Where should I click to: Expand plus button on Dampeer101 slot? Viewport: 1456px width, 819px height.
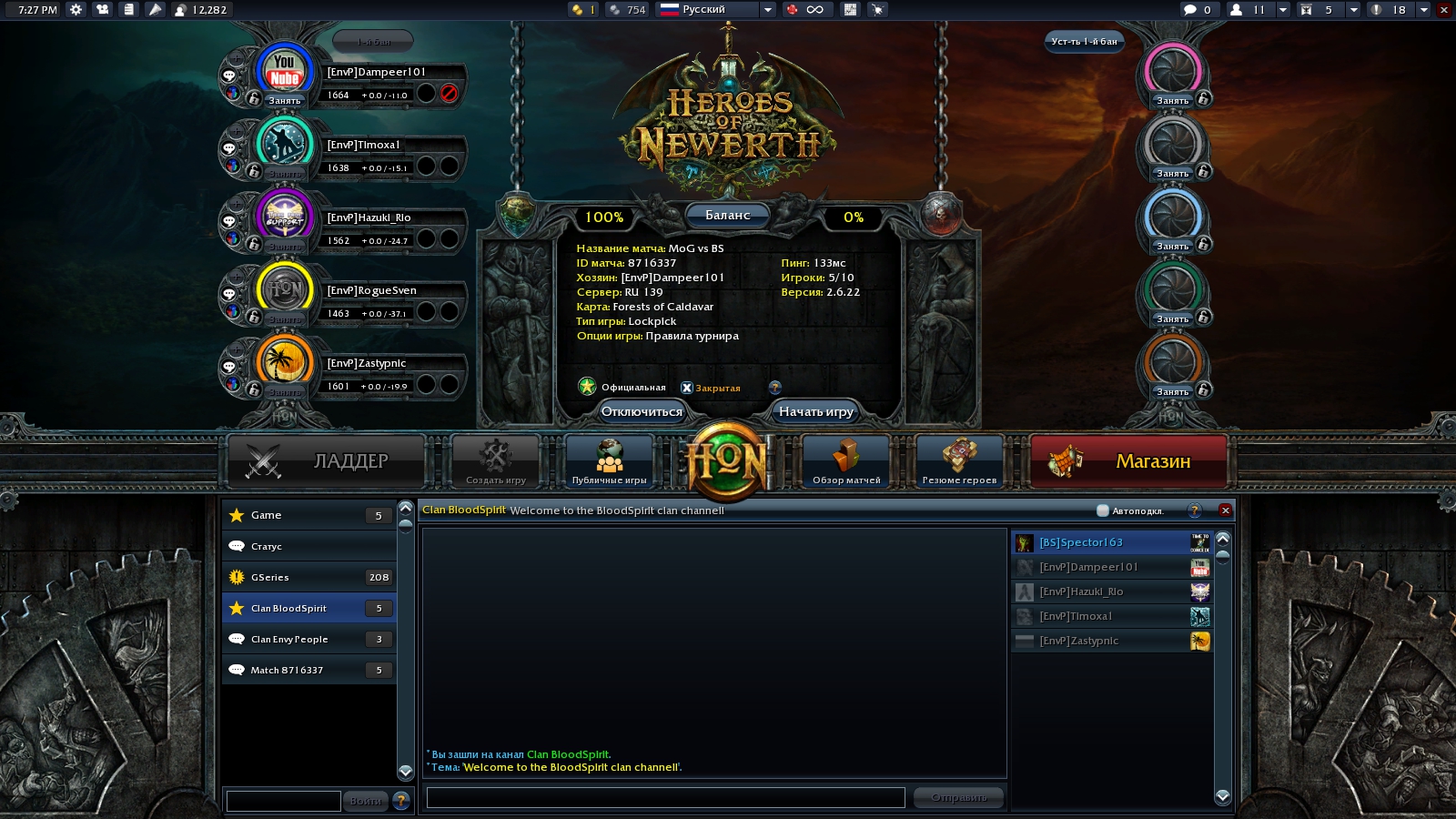pos(236,57)
